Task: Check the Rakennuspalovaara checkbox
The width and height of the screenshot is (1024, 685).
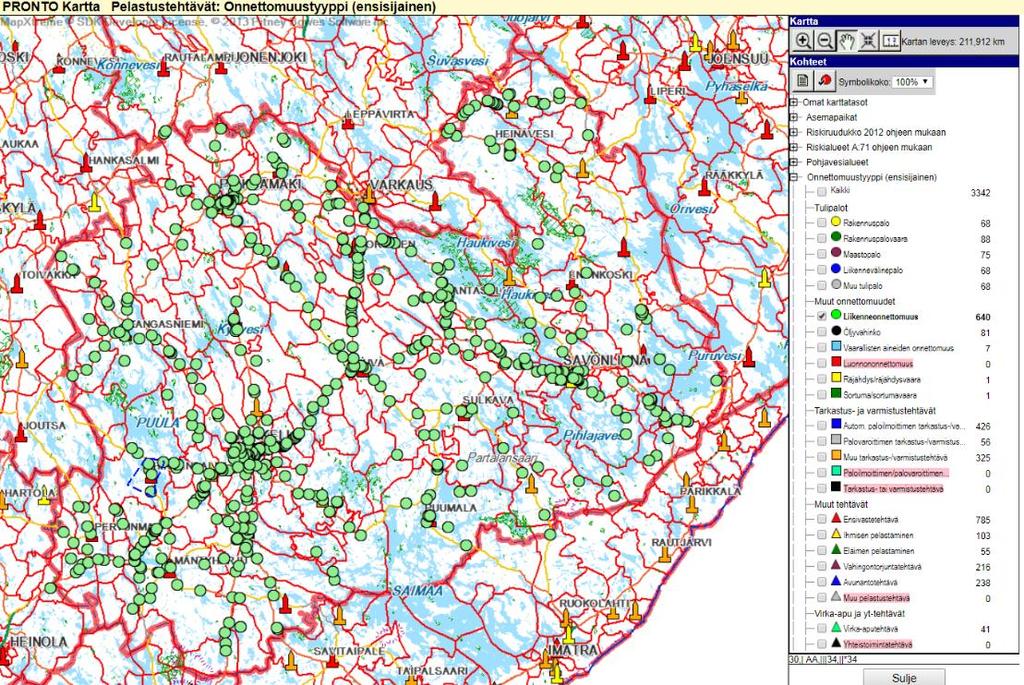Action: (822, 239)
